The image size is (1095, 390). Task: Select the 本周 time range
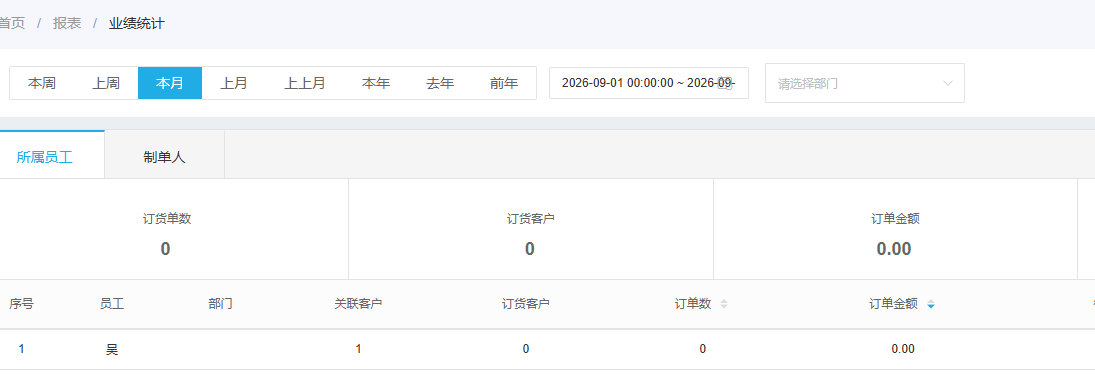[41, 83]
